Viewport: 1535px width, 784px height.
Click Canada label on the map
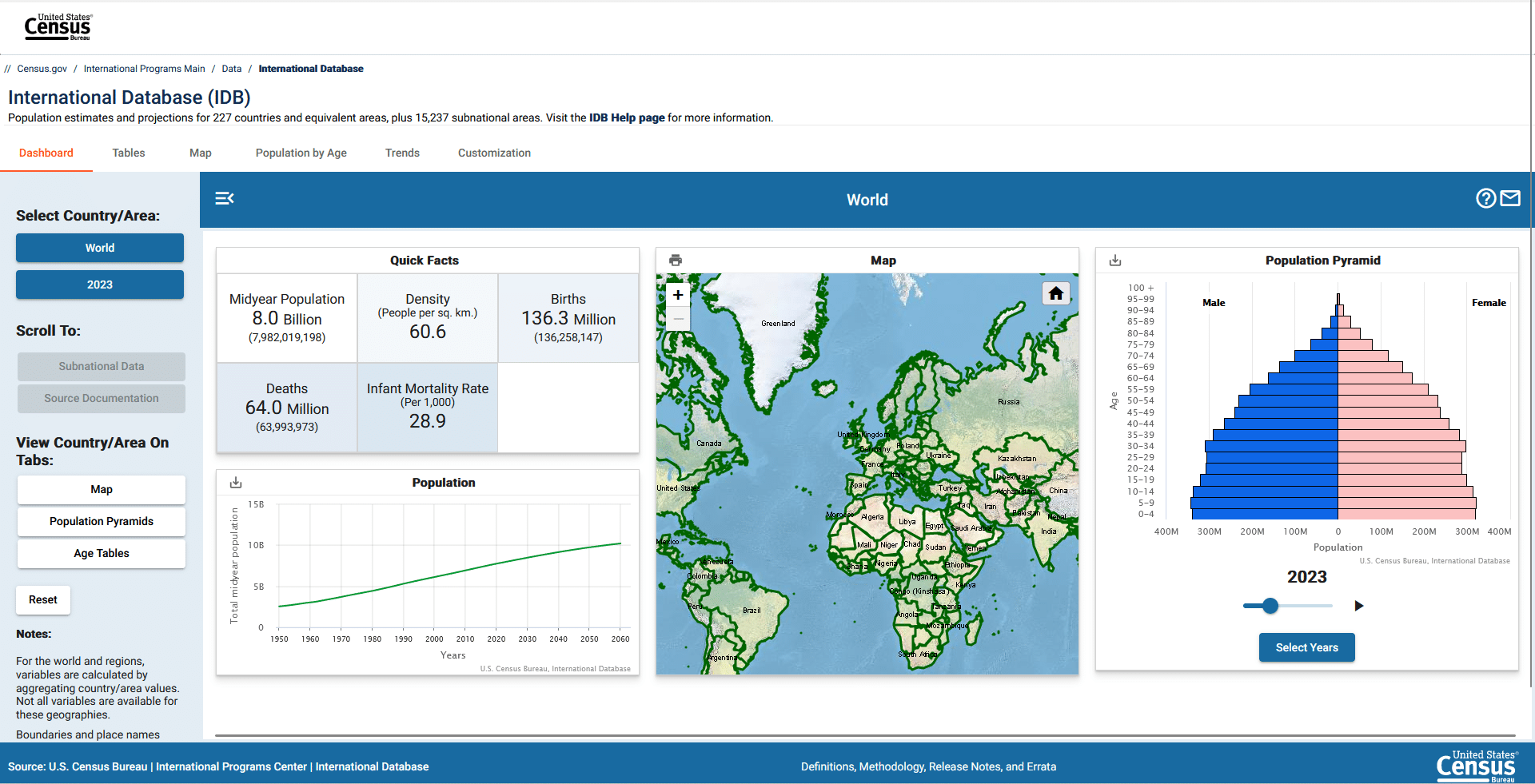coord(709,444)
